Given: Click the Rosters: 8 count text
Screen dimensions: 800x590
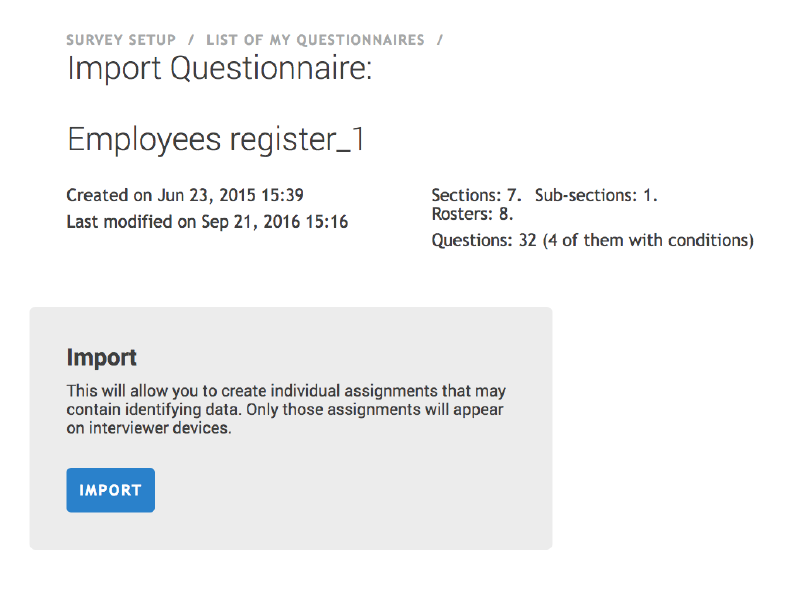Looking at the screenshot, I should [472, 214].
